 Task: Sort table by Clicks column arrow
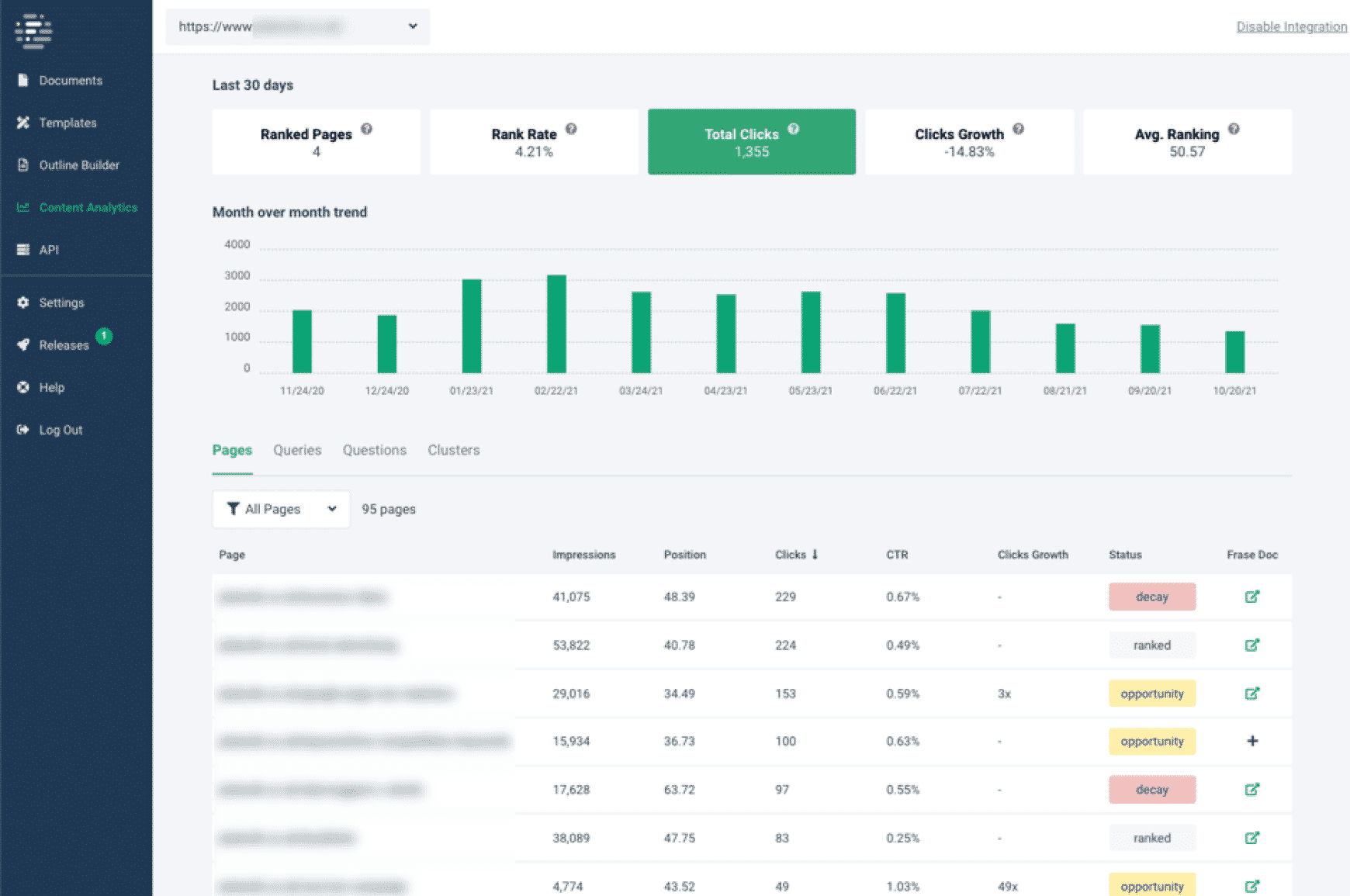coord(815,555)
